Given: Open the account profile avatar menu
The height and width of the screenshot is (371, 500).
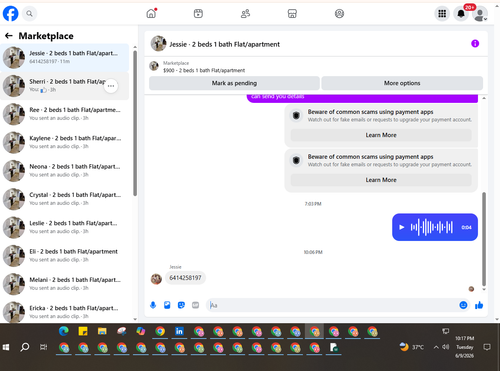Looking at the screenshot, I should [480, 14].
